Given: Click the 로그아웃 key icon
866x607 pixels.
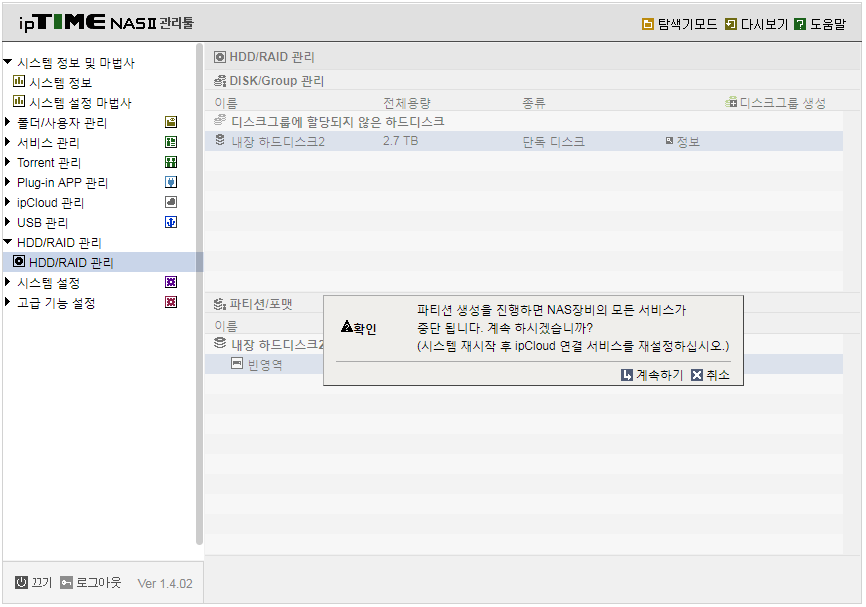Looking at the screenshot, I should pyautogui.click(x=66, y=582).
